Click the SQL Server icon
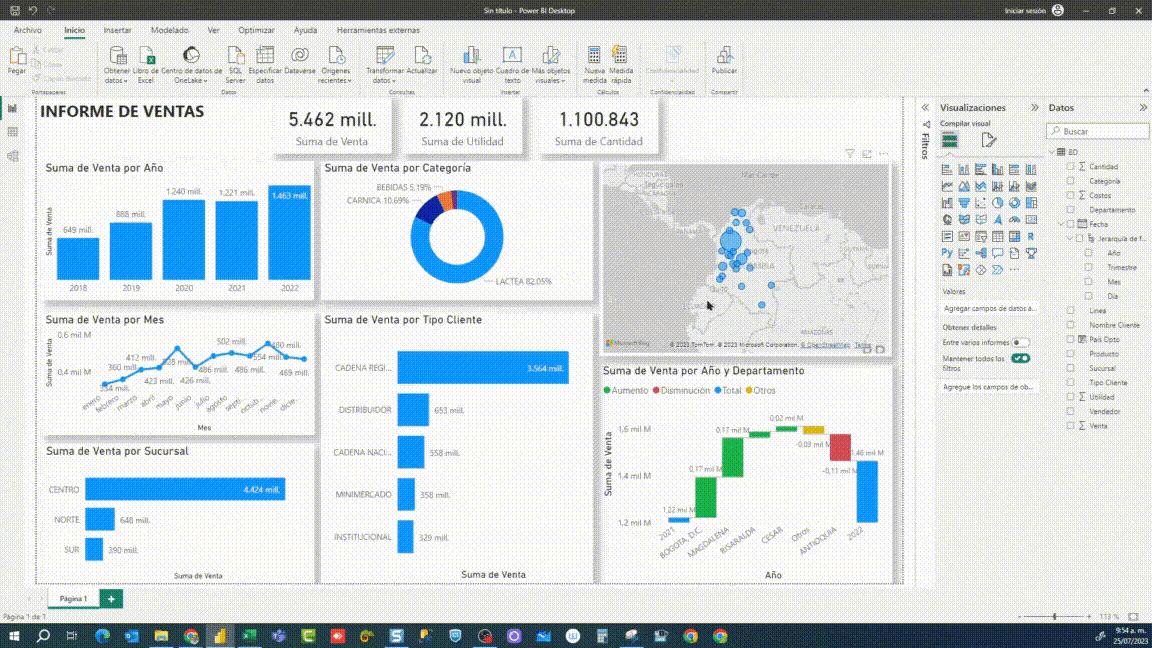The height and width of the screenshot is (648, 1152). click(235, 62)
